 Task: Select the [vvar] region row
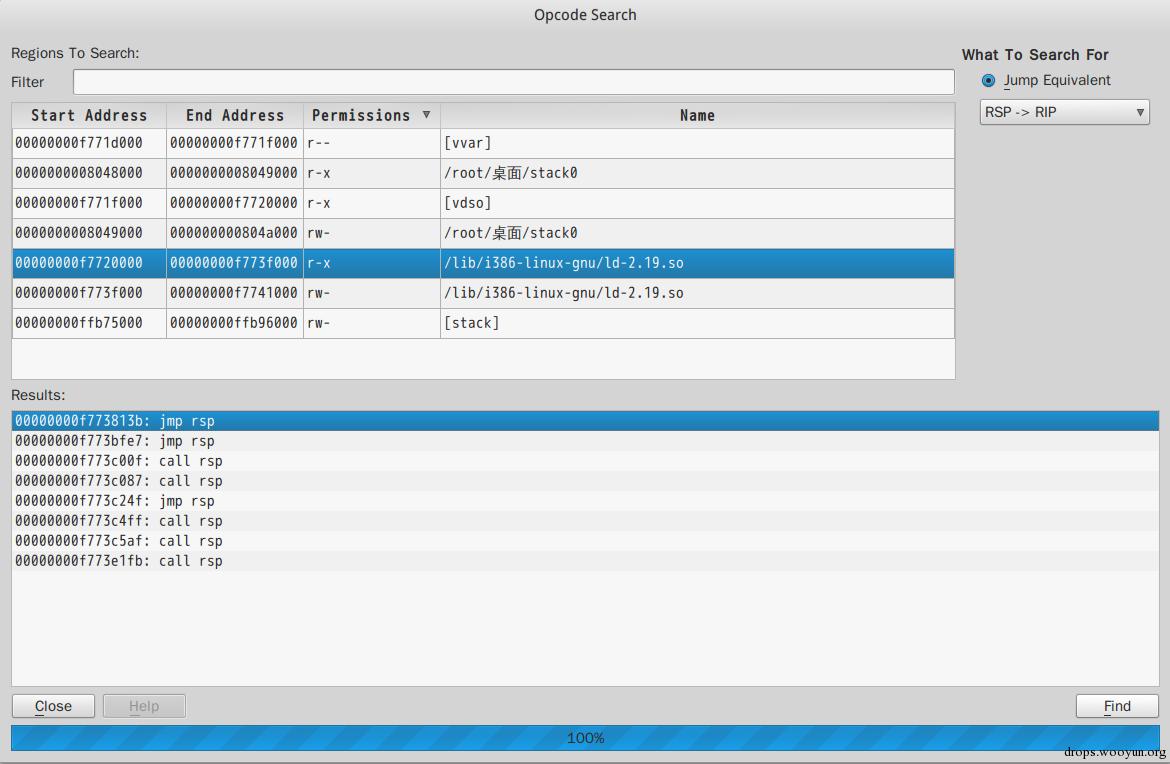coord(483,143)
